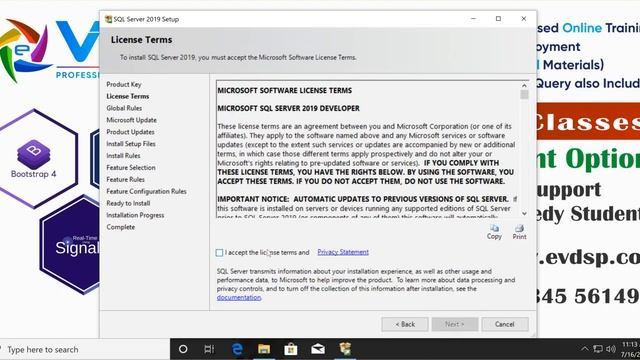Screen dimensions: 640x360
Task: Launch Microsoft Edge from the taskbar
Action: click(x=237, y=349)
